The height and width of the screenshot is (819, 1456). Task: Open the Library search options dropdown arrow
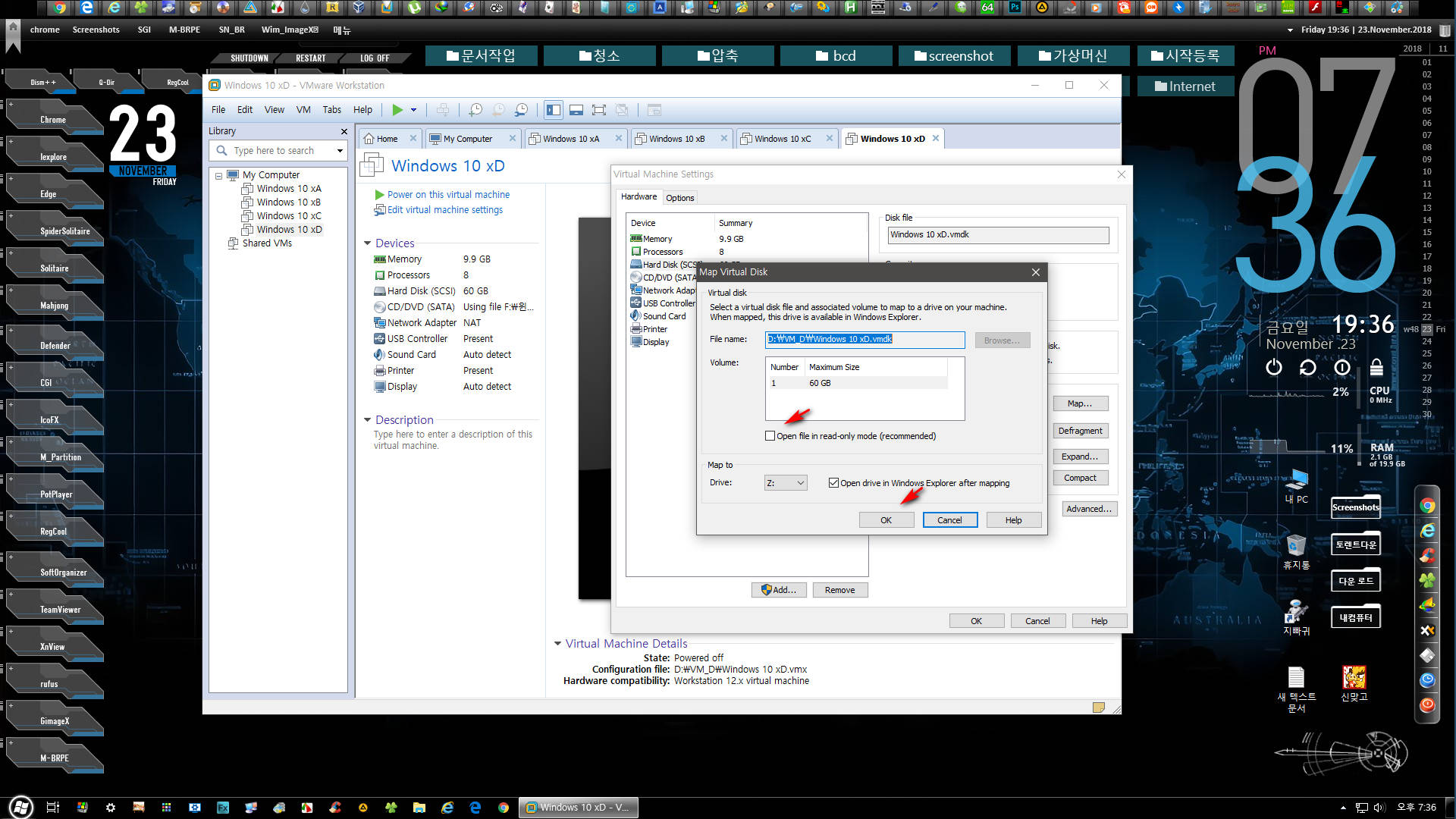pyautogui.click(x=340, y=151)
